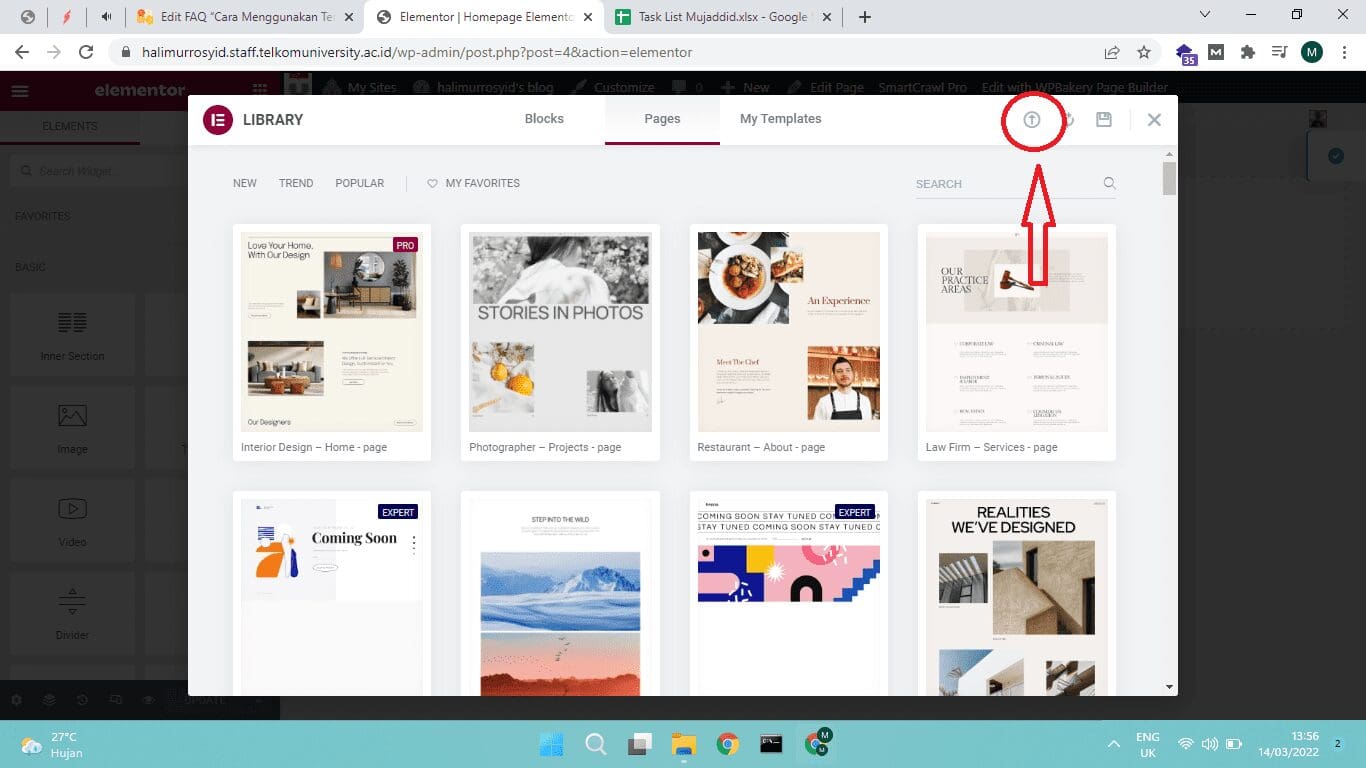This screenshot has height=768, width=1366.
Task: Select the Step Into The Wild template
Action: [x=560, y=593]
